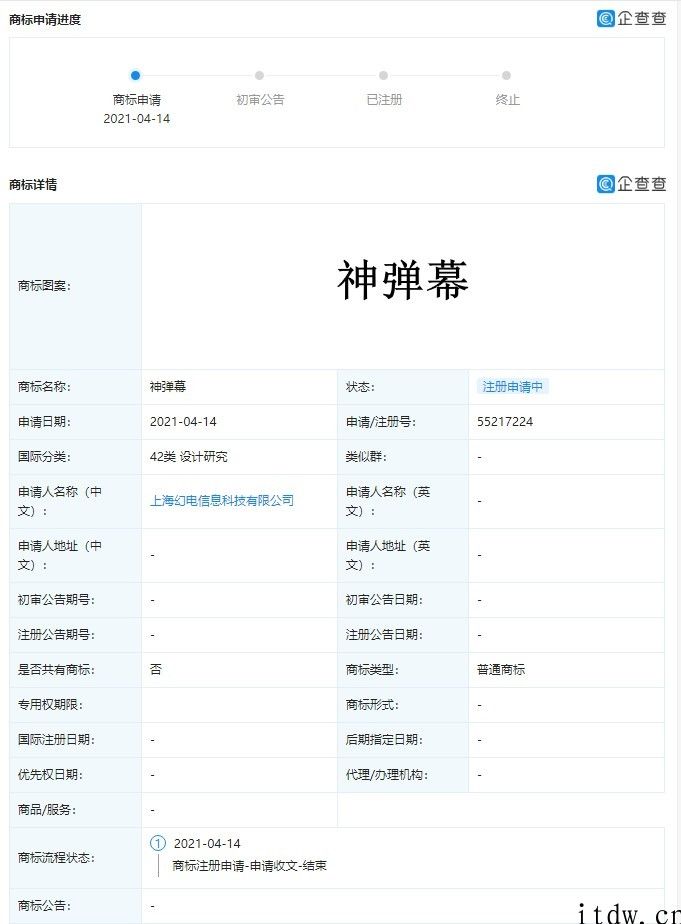This screenshot has width=681, height=924.
Task: Click the 代理/办理机构 label cell
Action: pyautogui.click(x=403, y=775)
